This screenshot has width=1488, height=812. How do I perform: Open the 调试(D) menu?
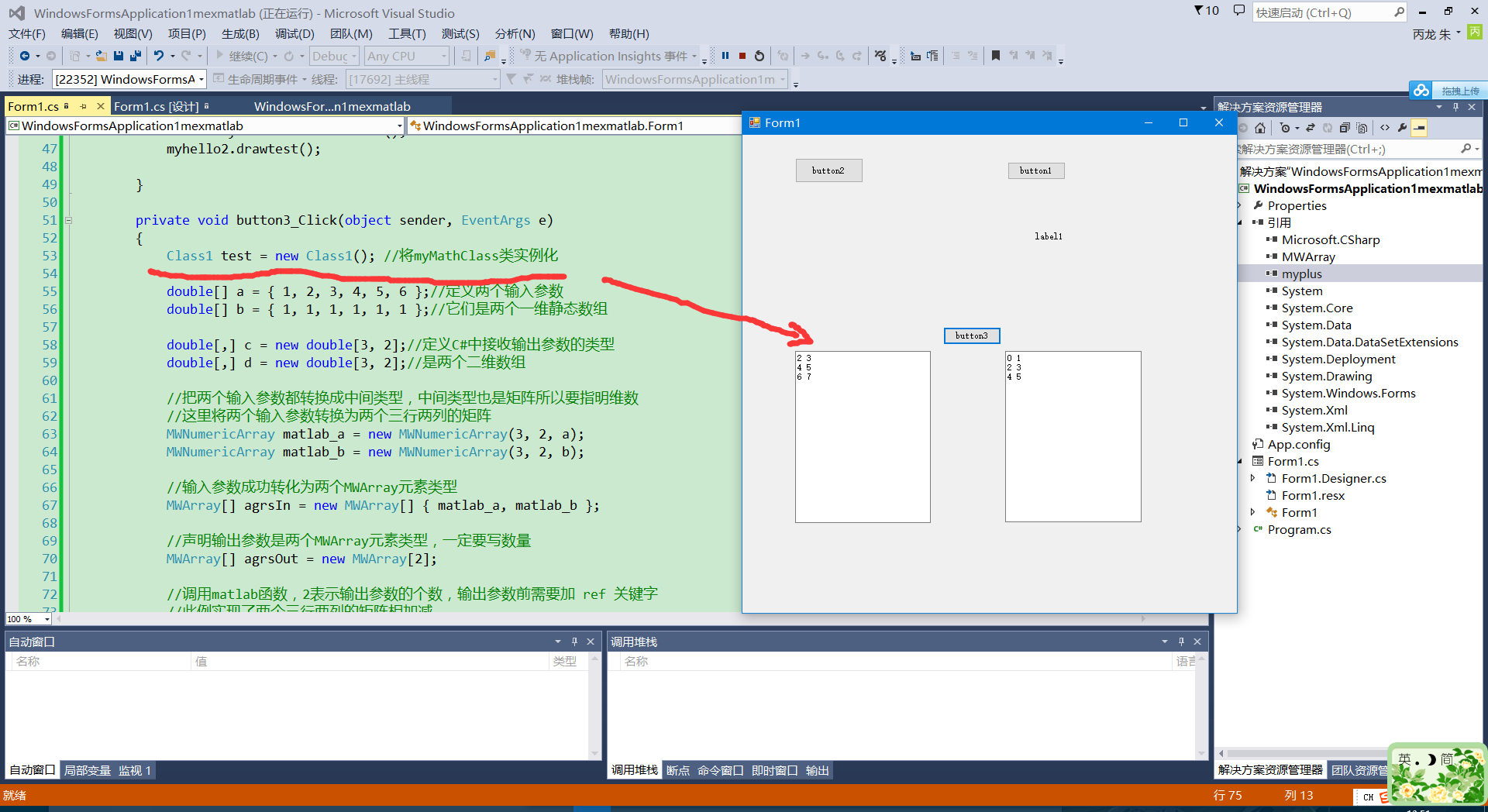pos(294,34)
